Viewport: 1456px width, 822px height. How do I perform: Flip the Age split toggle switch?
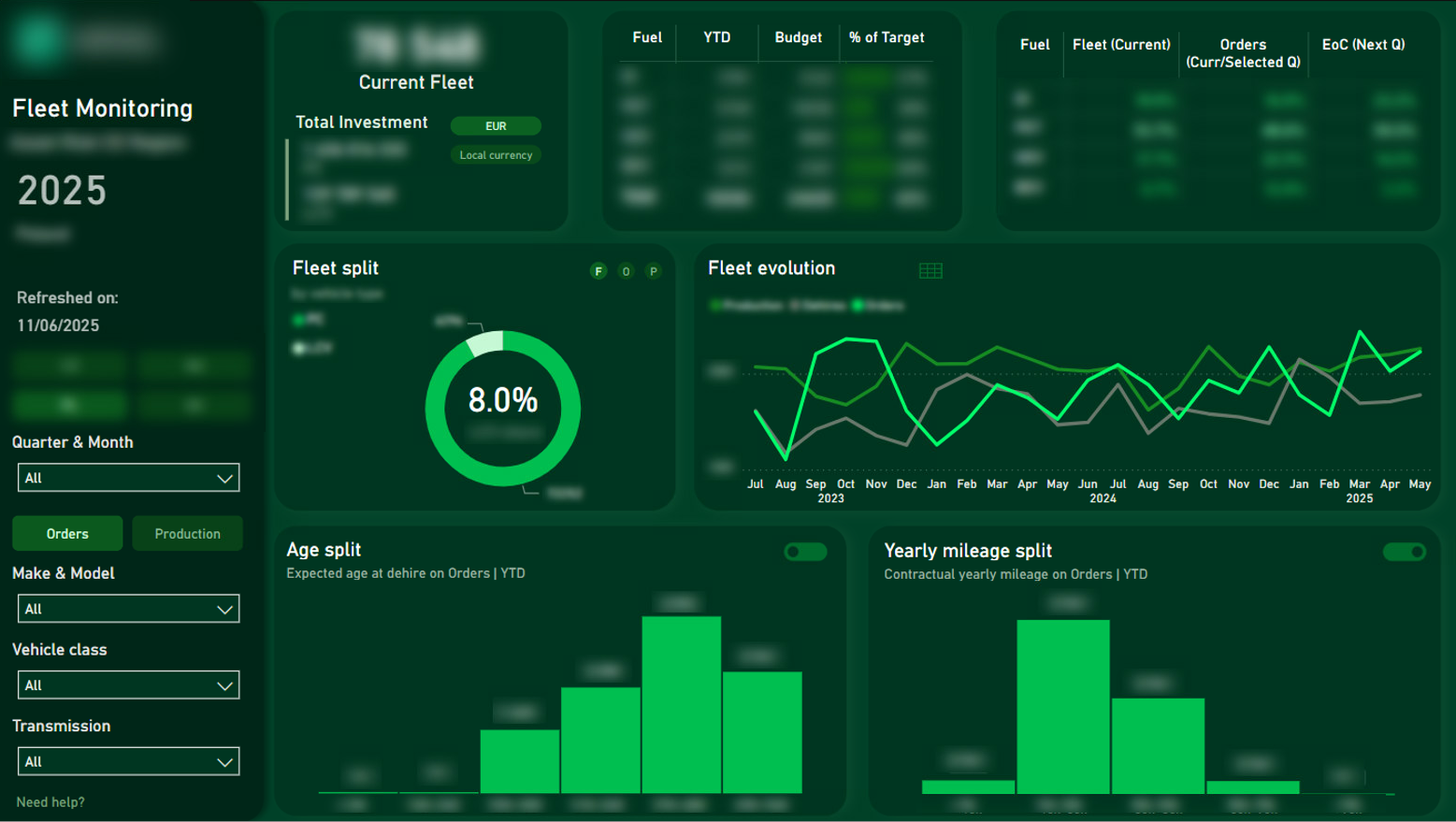(x=805, y=552)
